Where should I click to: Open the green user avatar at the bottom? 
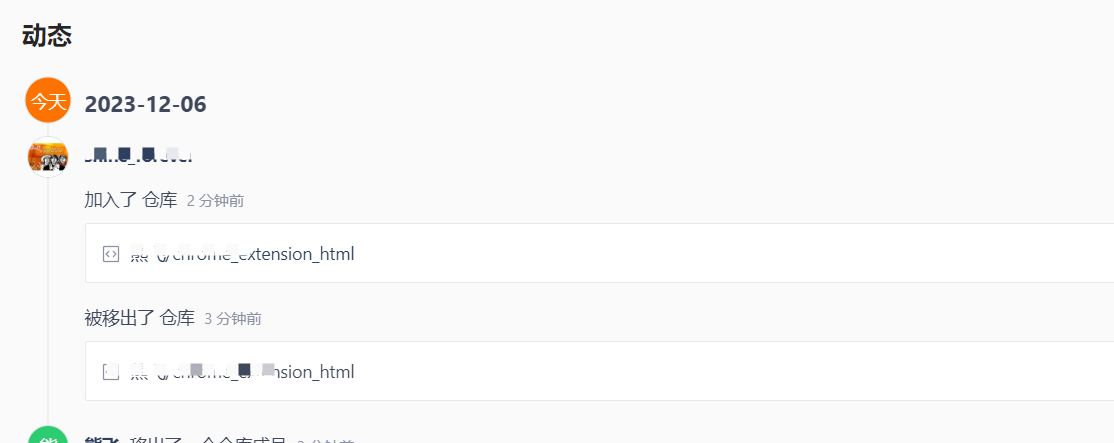(48, 436)
